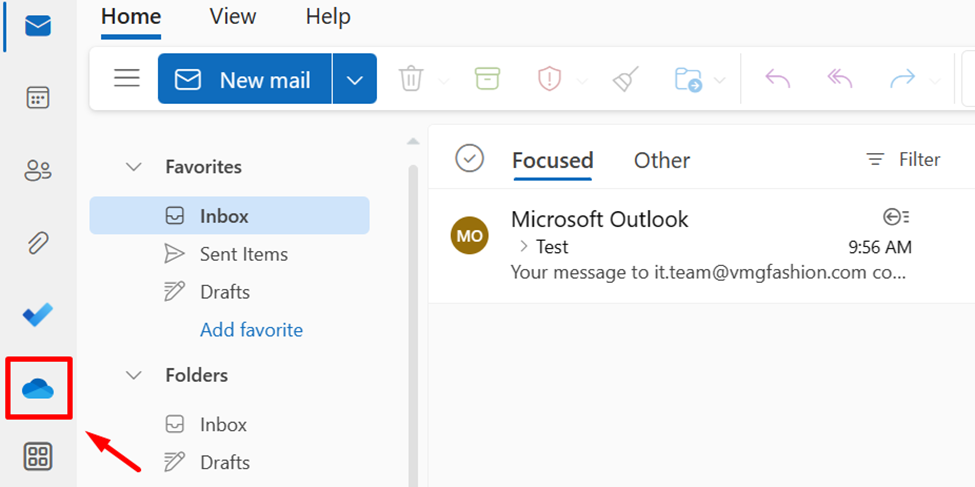The height and width of the screenshot is (487, 975).
Task: Open the New mail dropdown arrow
Action: point(355,79)
